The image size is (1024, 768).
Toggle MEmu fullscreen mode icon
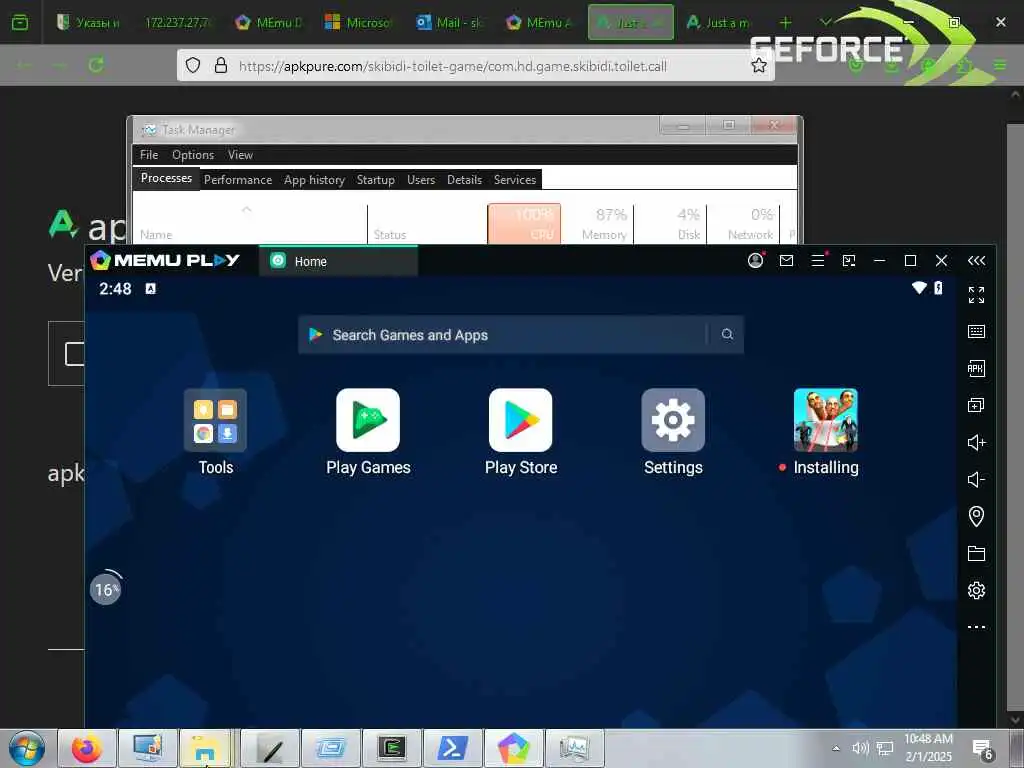point(976,295)
